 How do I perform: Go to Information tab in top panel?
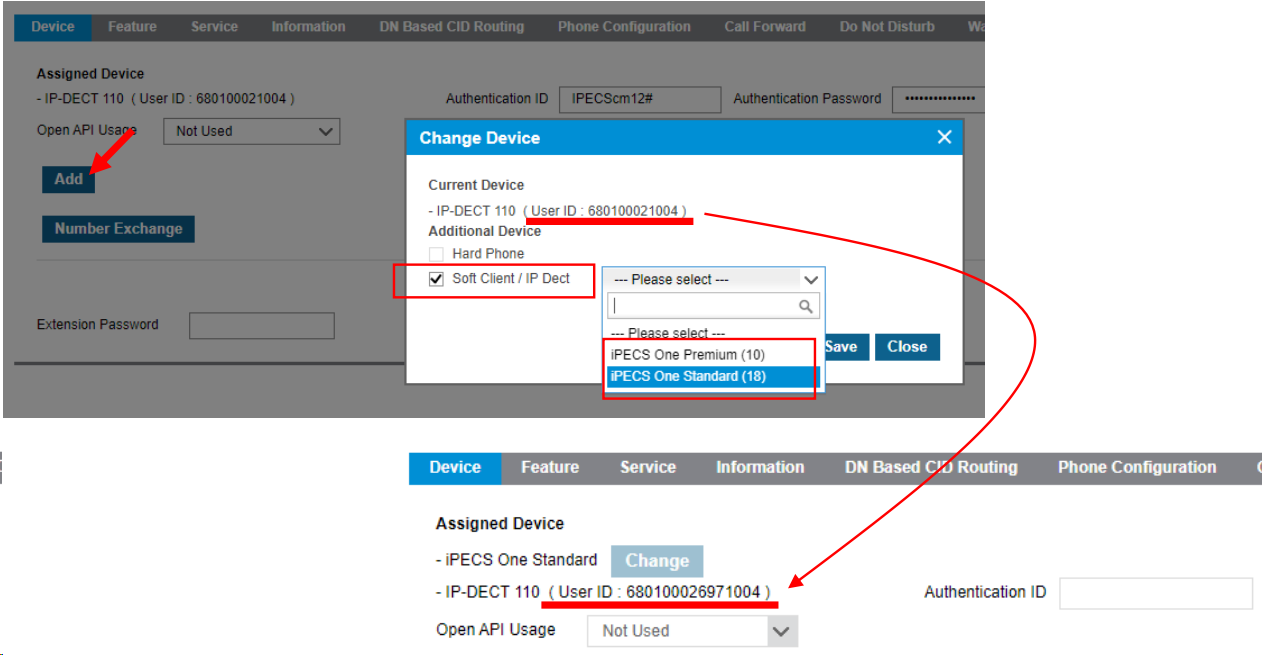tap(308, 27)
